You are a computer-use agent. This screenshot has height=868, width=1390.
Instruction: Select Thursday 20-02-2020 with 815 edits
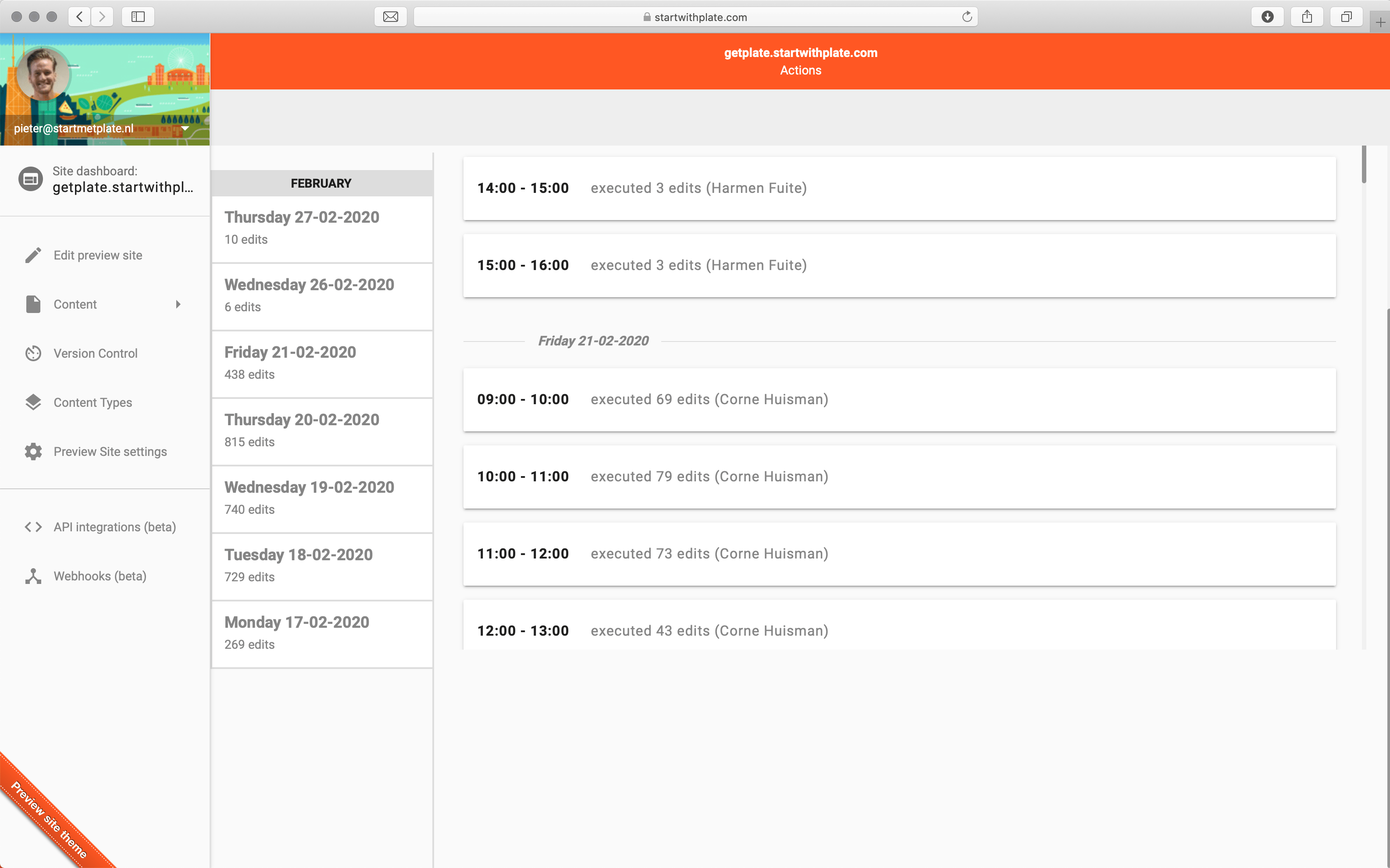(321, 430)
